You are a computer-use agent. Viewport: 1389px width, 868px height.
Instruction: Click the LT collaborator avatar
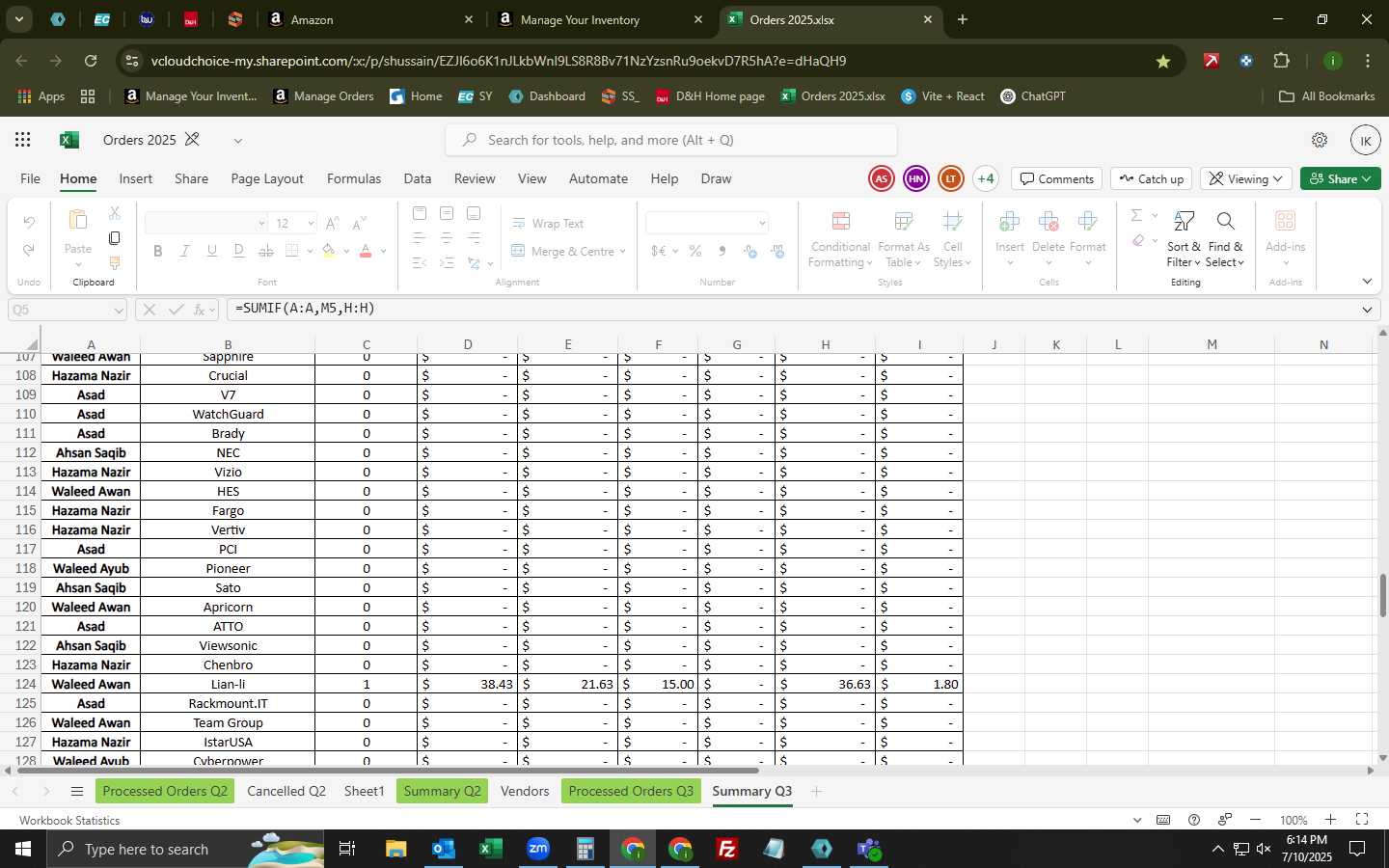pyautogui.click(x=950, y=178)
